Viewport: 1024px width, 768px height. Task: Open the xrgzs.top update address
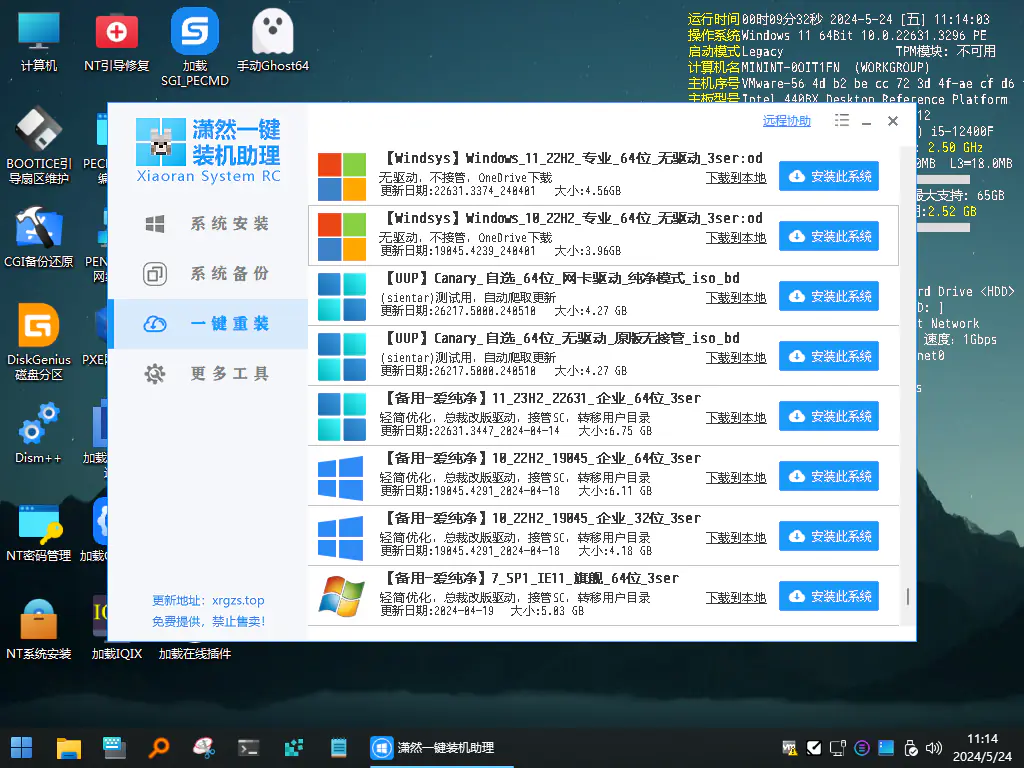(238, 601)
